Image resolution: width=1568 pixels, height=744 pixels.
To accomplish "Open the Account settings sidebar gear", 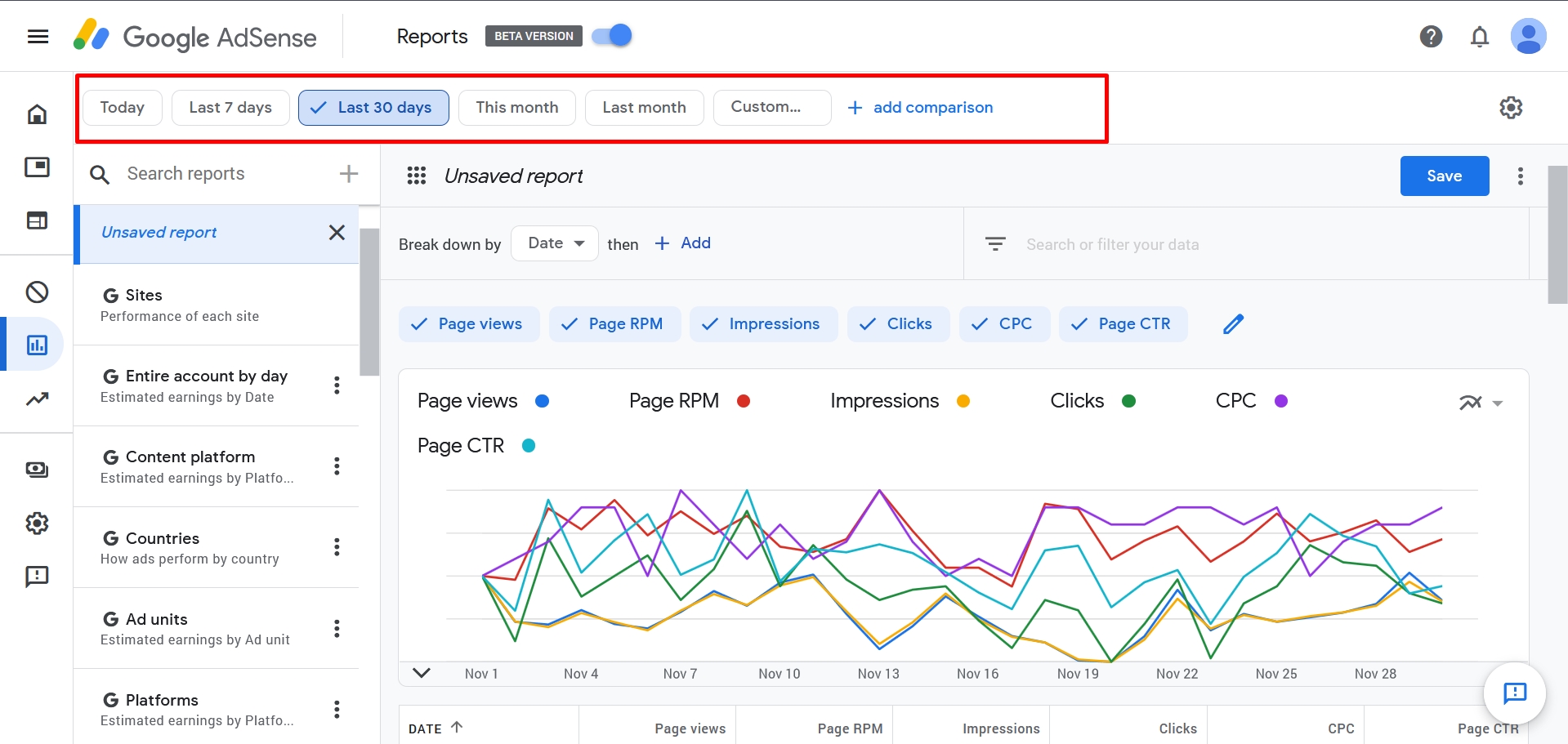I will click(x=38, y=523).
